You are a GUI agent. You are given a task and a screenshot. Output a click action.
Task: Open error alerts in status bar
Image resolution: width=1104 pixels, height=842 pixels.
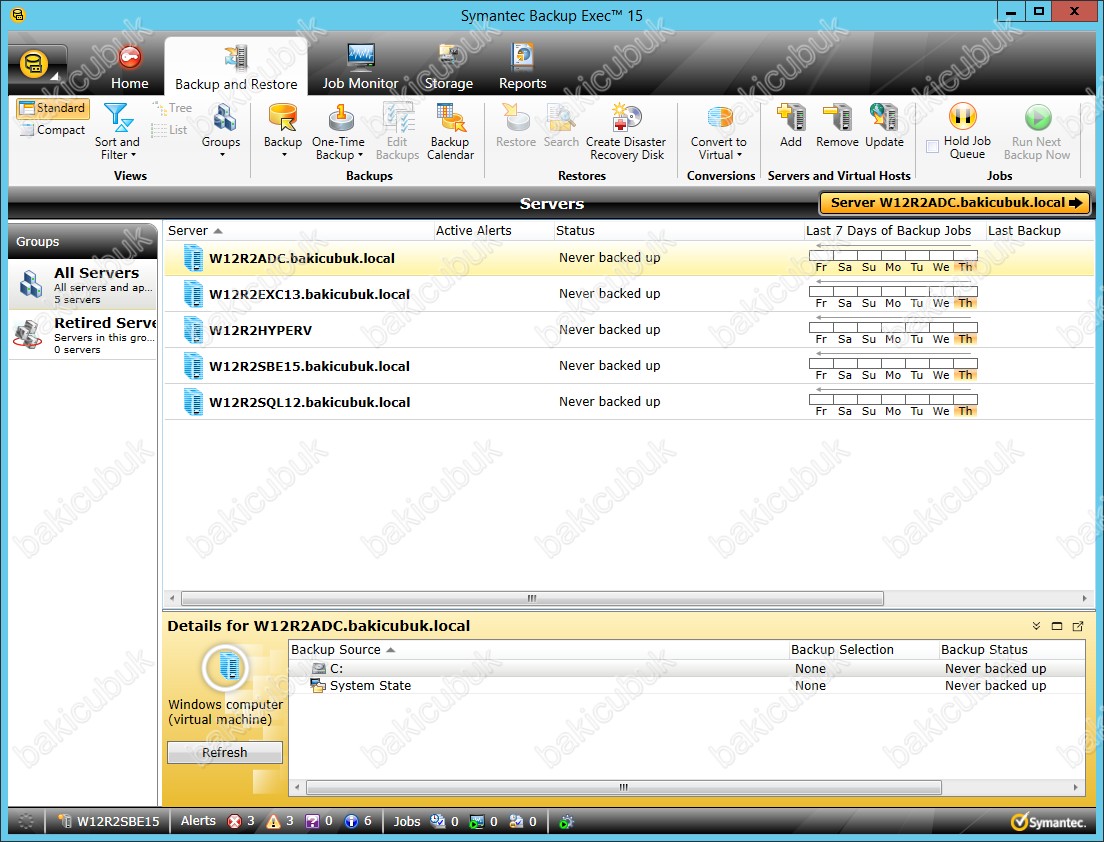pyautogui.click(x=241, y=821)
